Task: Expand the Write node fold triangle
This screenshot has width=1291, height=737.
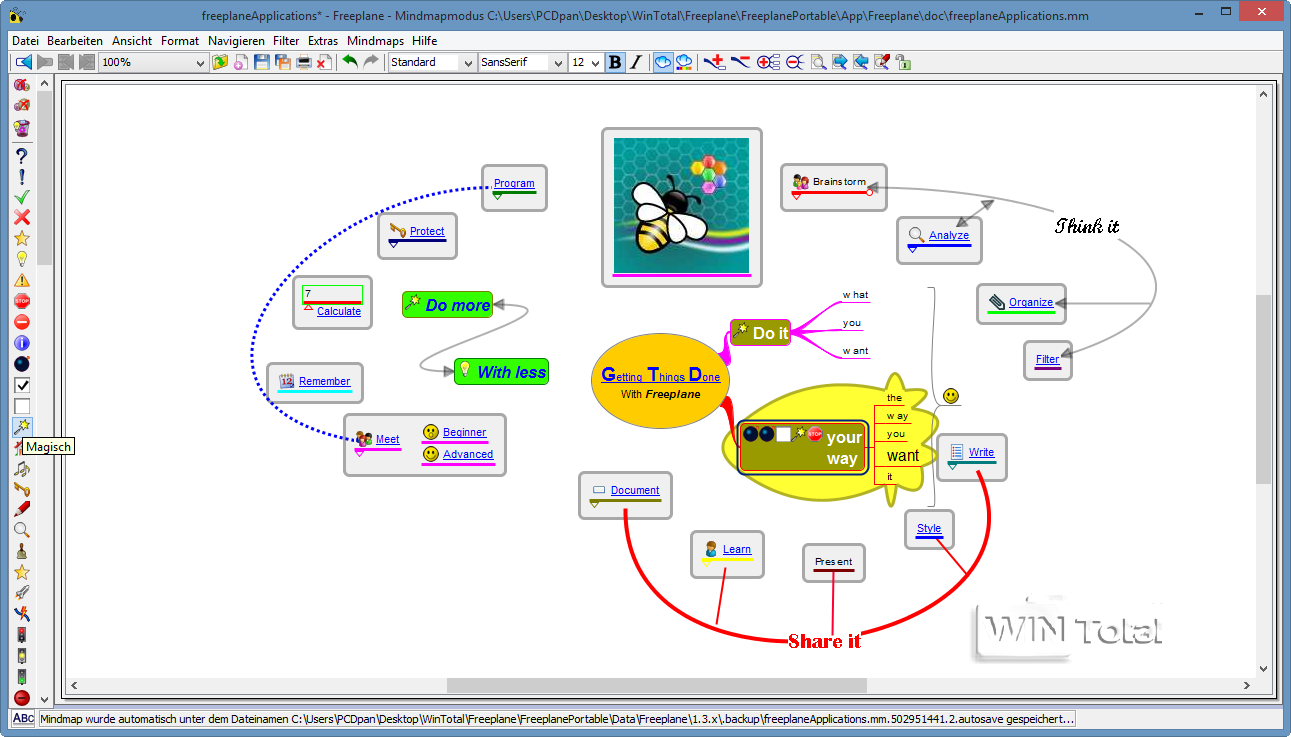Action: coord(952,466)
